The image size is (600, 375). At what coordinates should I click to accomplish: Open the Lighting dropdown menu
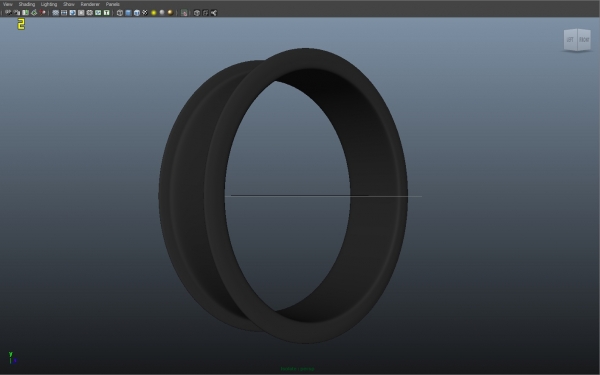tap(49, 4)
